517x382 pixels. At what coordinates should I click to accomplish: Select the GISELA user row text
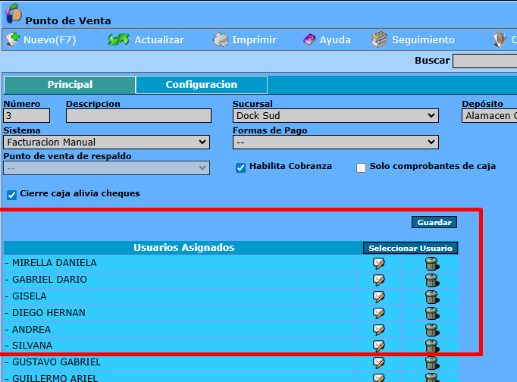[29, 296]
